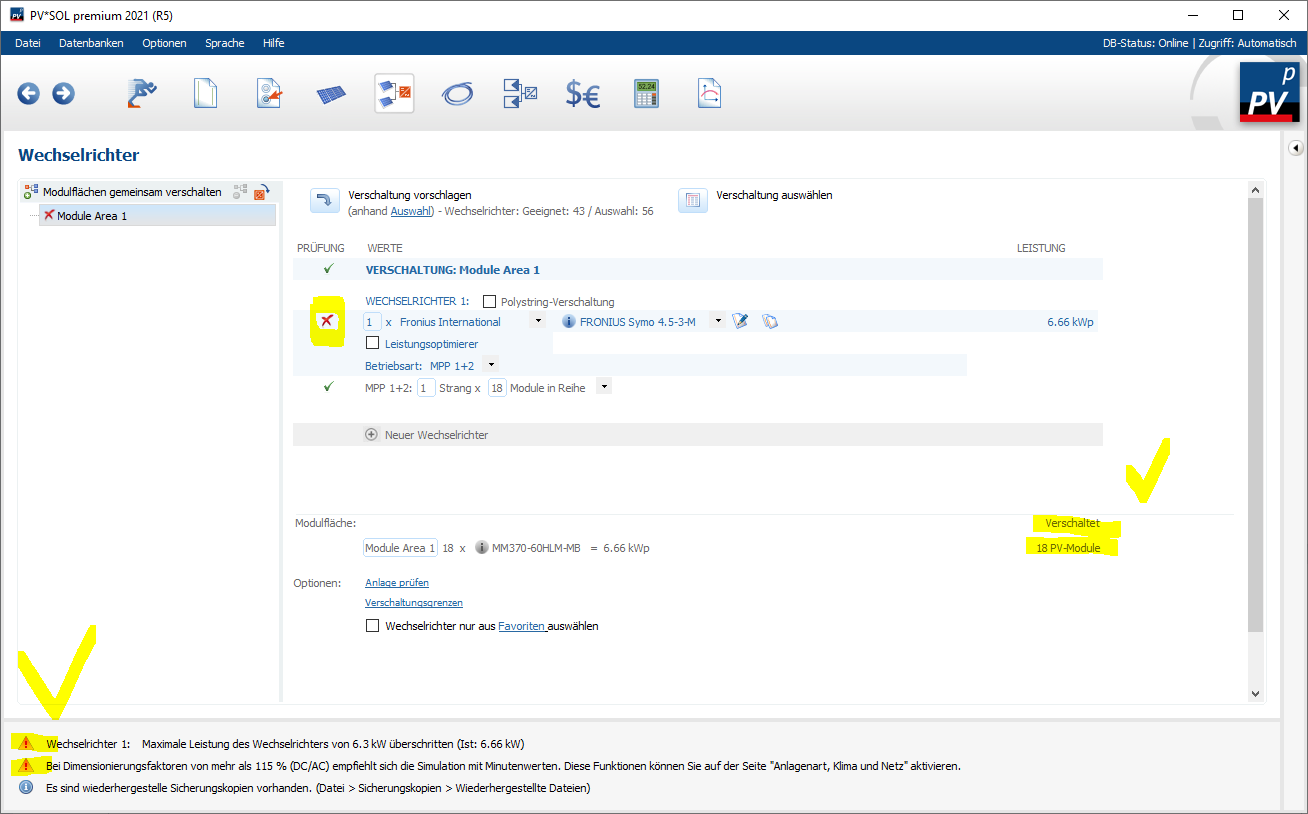Enable Polystring-Verschaltung checkbox
This screenshot has width=1308, height=814.
489,301
